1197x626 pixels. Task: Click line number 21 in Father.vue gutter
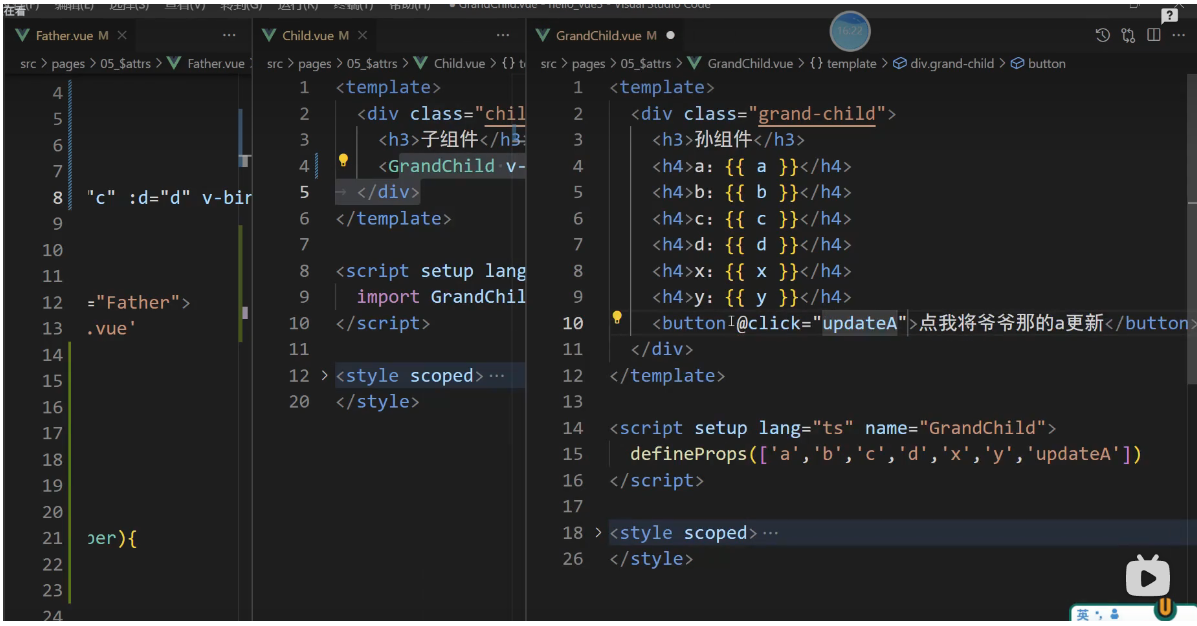[52, 538]
